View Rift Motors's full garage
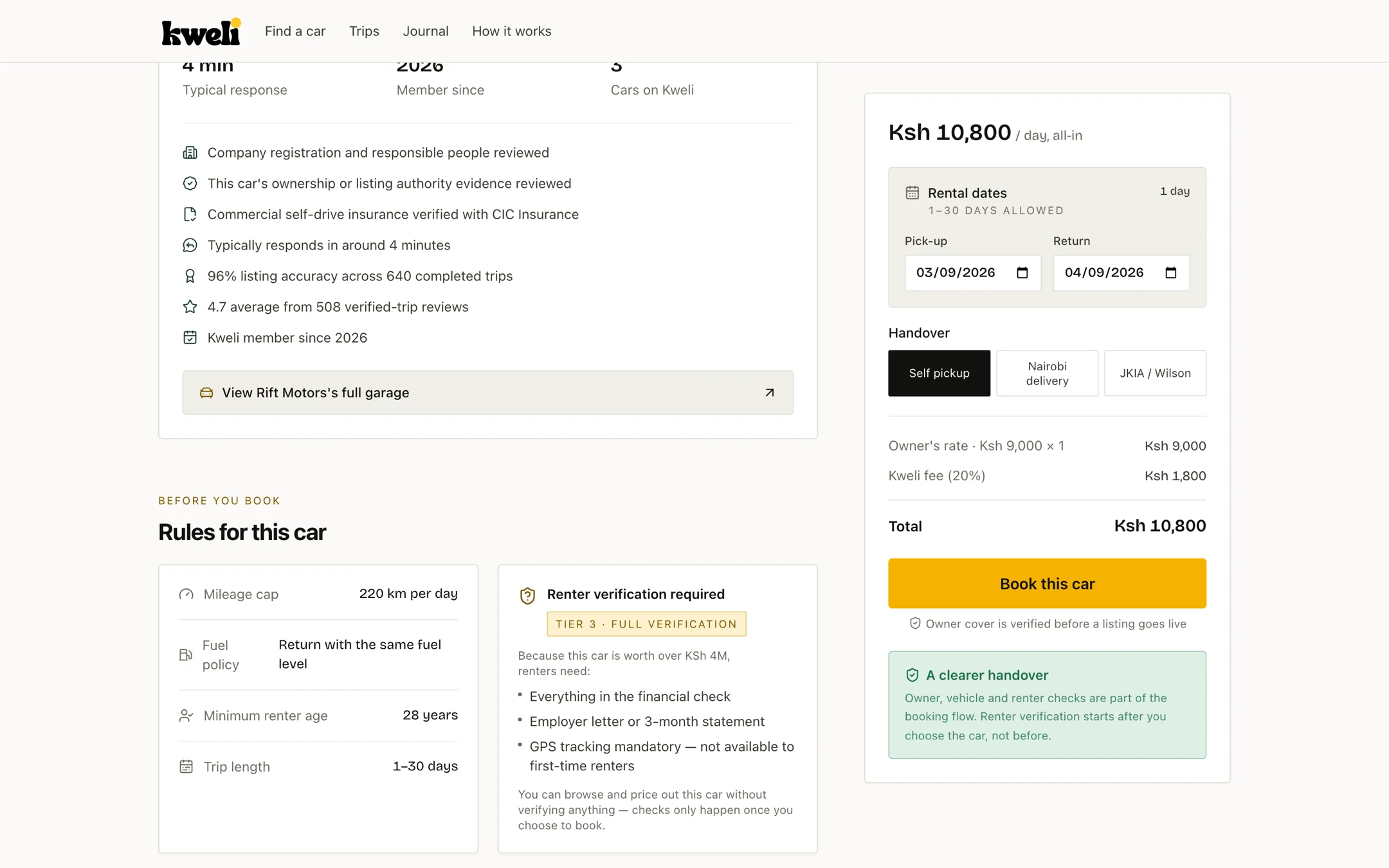1389x868 pixels. coord(487,392)
